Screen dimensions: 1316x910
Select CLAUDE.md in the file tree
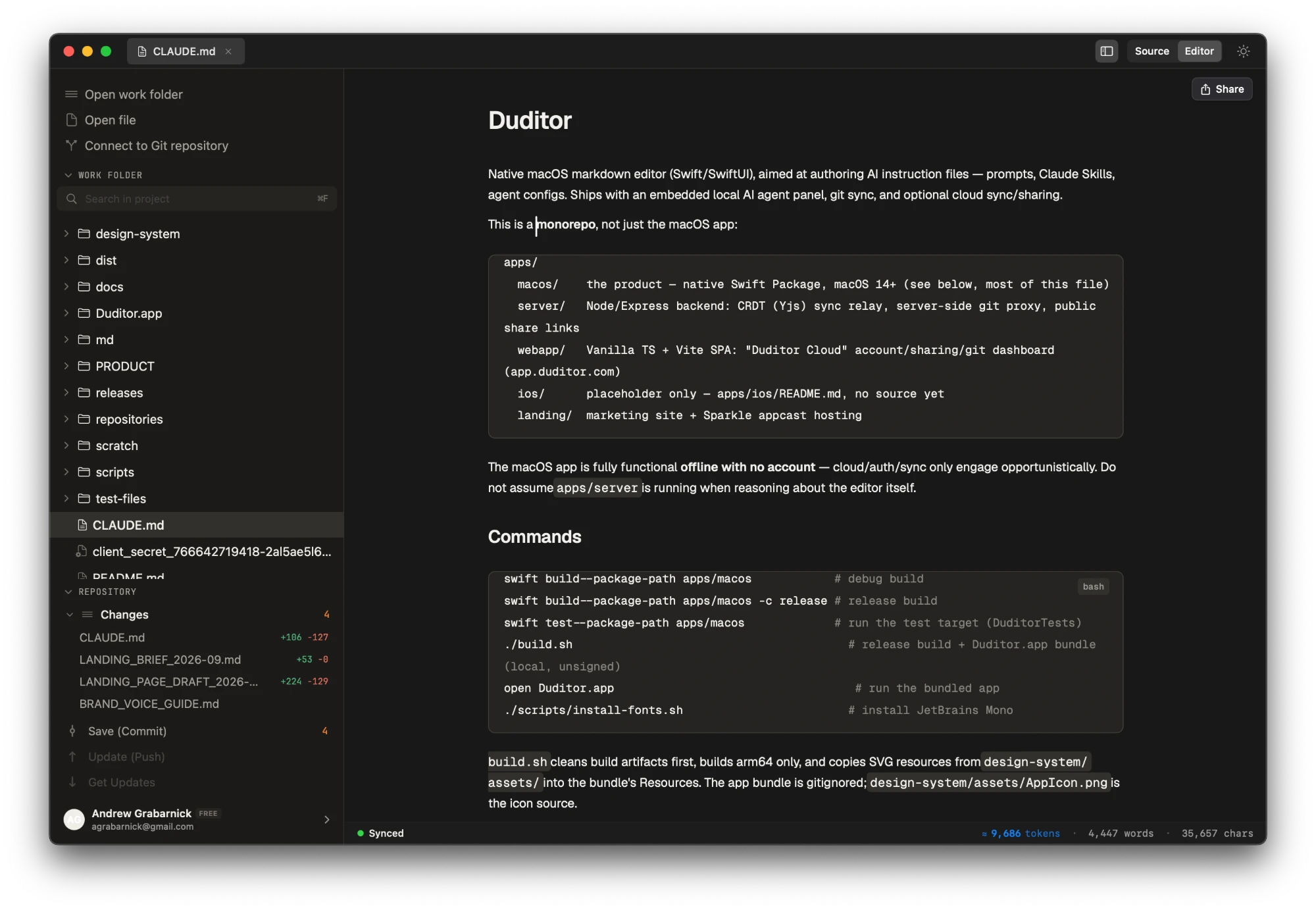197,525
